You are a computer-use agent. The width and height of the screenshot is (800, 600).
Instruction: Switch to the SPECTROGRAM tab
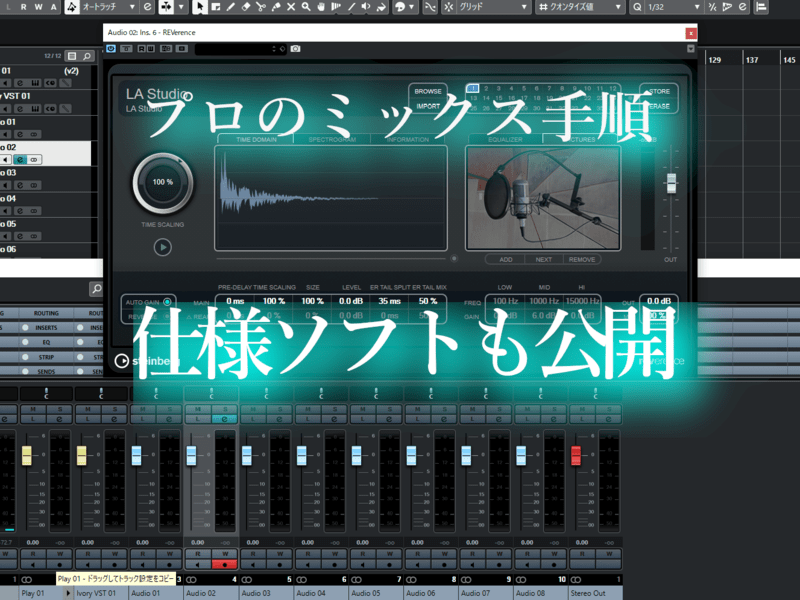click(332, 139)
